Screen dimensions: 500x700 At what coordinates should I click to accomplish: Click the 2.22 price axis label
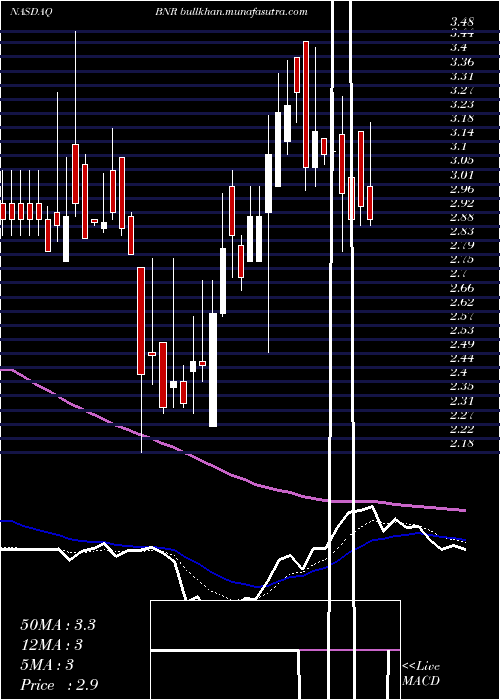click(462, 429)
